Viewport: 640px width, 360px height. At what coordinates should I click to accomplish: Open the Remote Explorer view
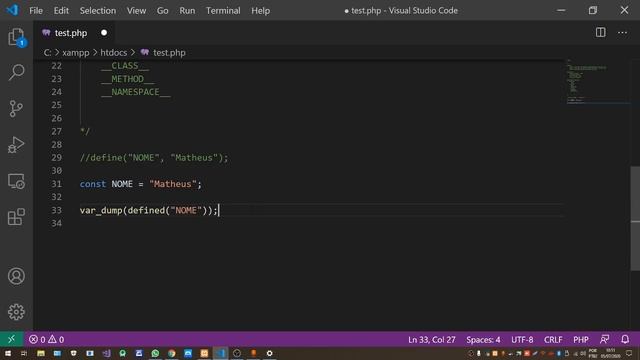(16, 181)
